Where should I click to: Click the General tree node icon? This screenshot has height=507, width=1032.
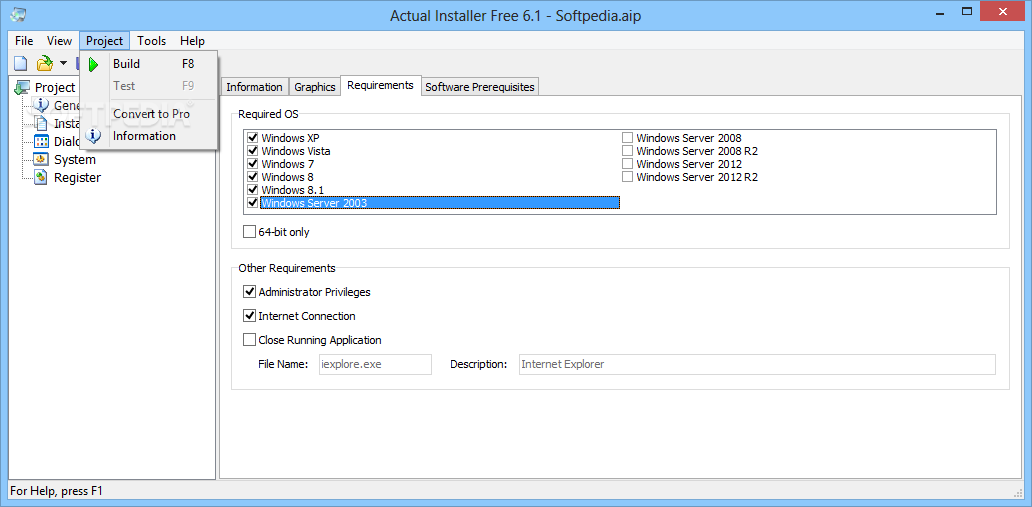[x=41, y=105]
